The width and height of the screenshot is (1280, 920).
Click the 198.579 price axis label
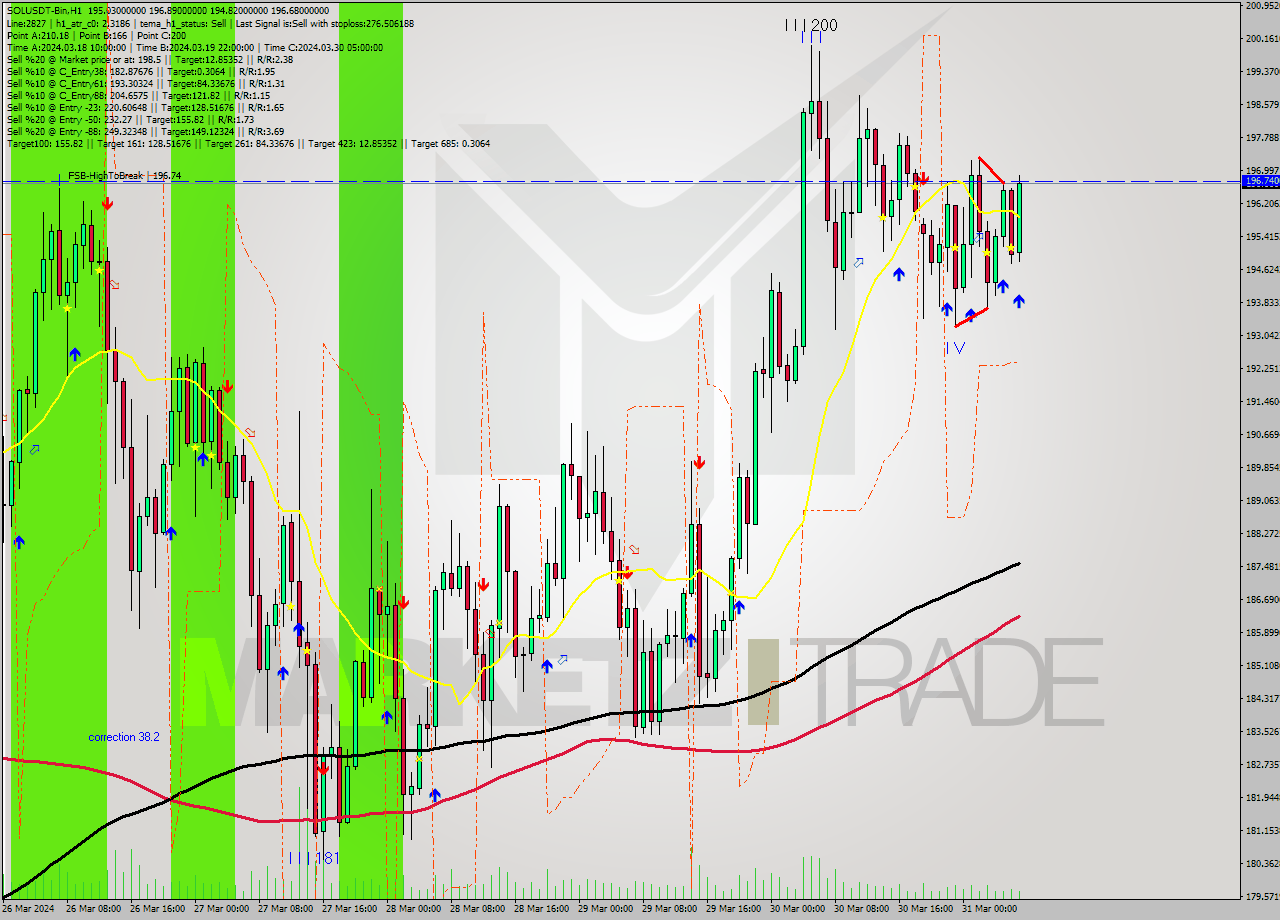pyautogui.click(x=1262, y=104)
